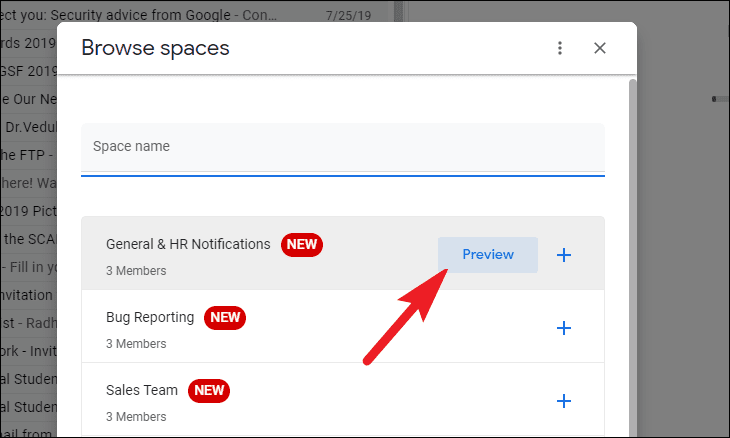Screen dimensions: 730x438
Task: Click 3 Members under General & HR Notifications
Action: point(136,271)
